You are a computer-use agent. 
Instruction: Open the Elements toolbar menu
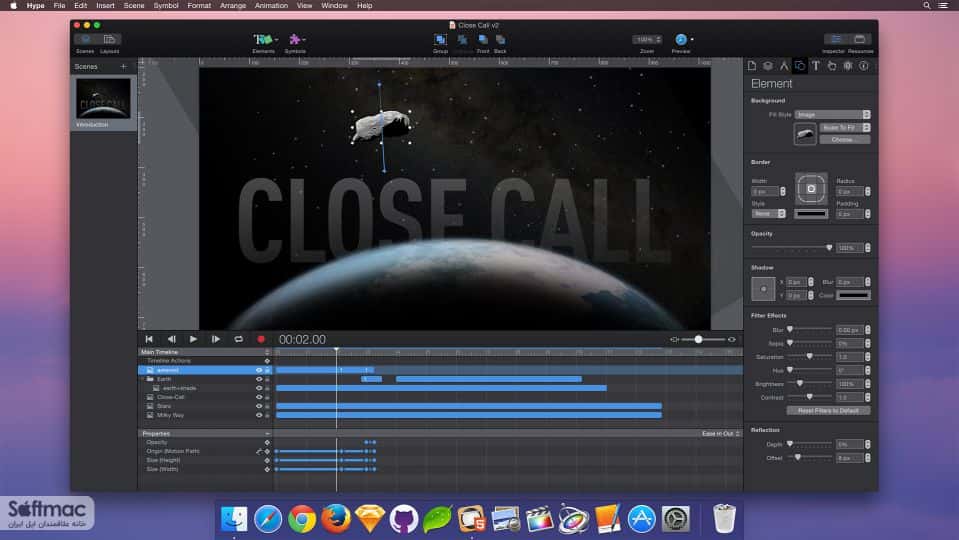coord(265,39)
